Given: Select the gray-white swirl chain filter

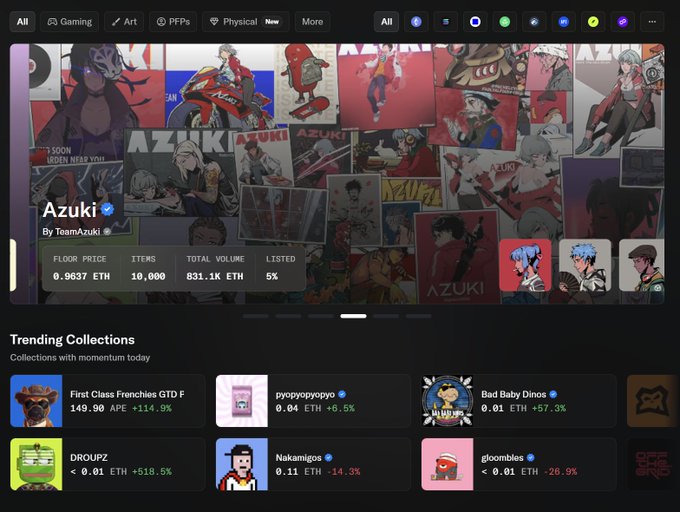Looking at the screenshot, I should [534, 22].
